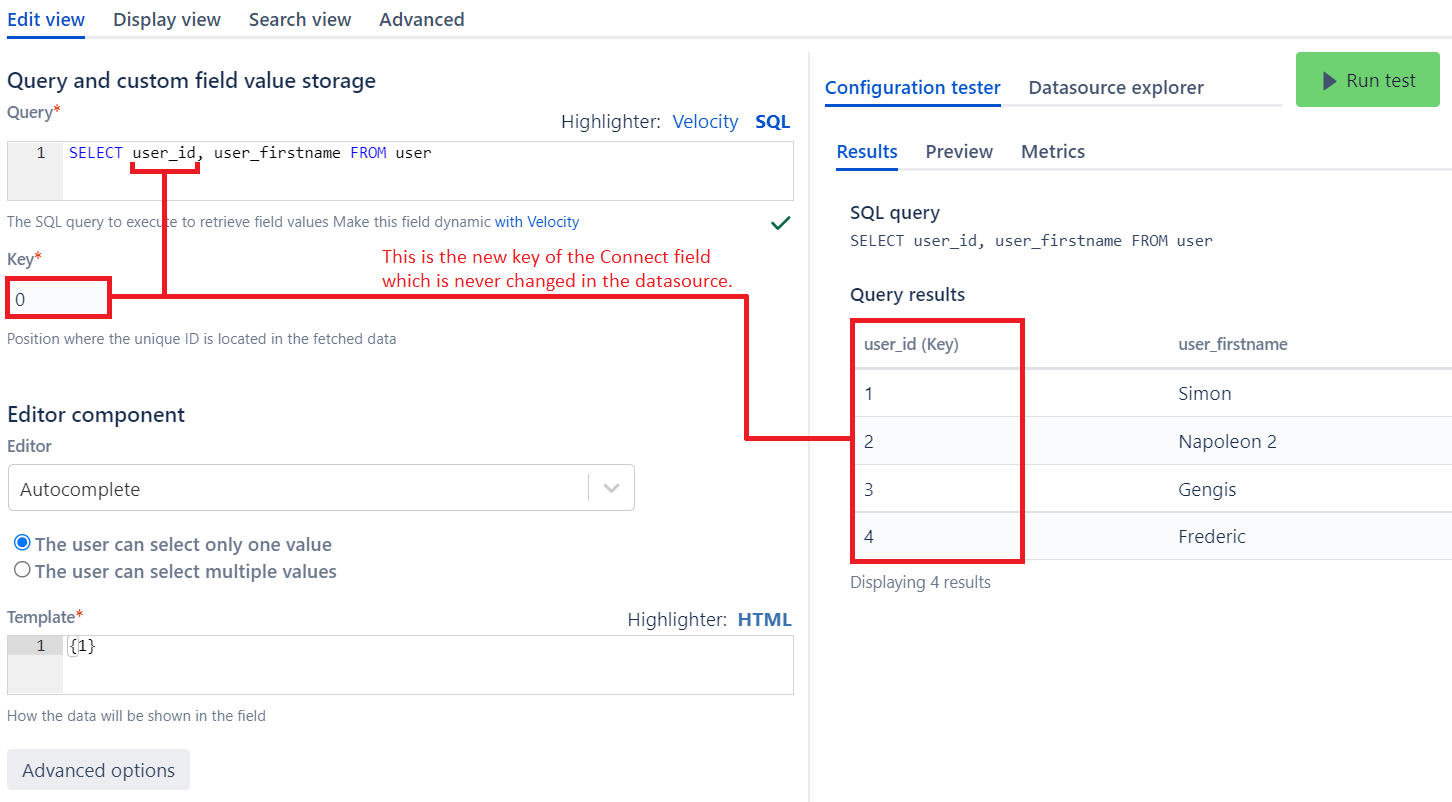The height and width of the screenshot is (802, 1452).
Task: Go to the Advanced tab
Action: (421, 20)
